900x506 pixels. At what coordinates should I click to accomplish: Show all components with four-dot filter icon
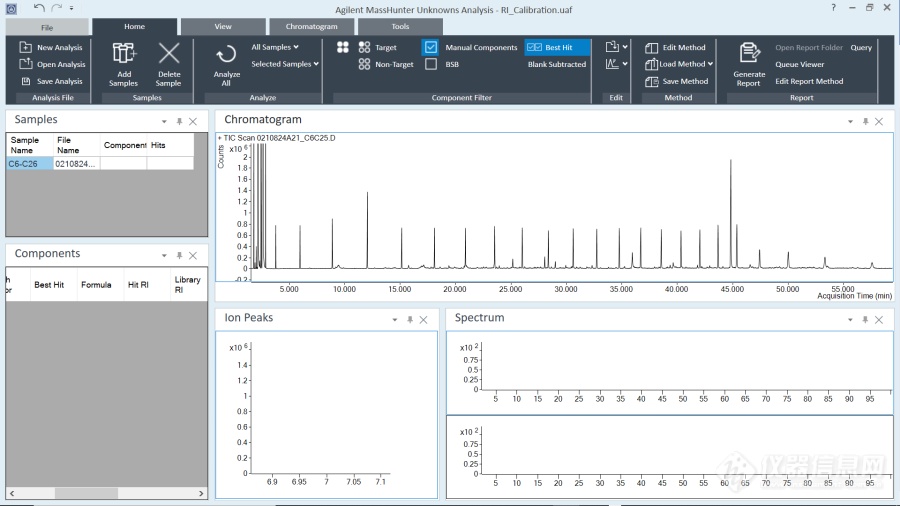343,47
